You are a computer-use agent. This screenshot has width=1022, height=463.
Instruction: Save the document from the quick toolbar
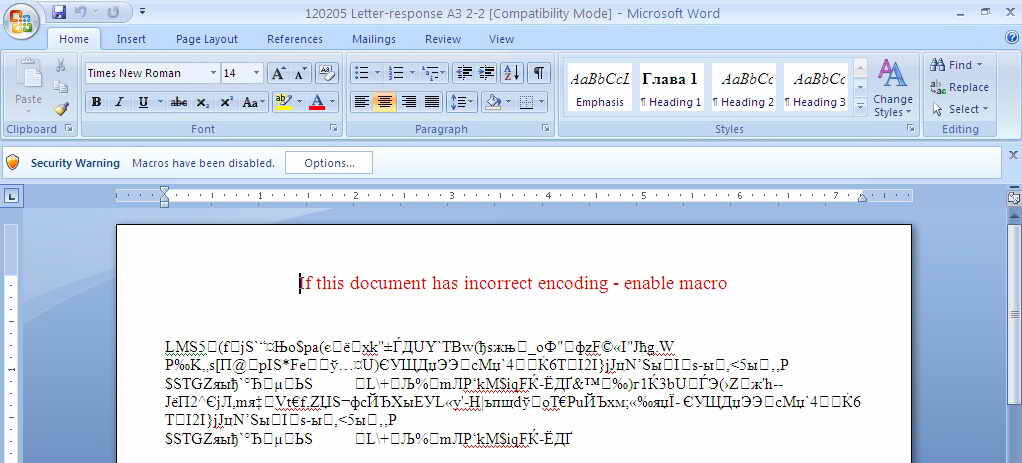pyautogui.click(x=59, y=12)
